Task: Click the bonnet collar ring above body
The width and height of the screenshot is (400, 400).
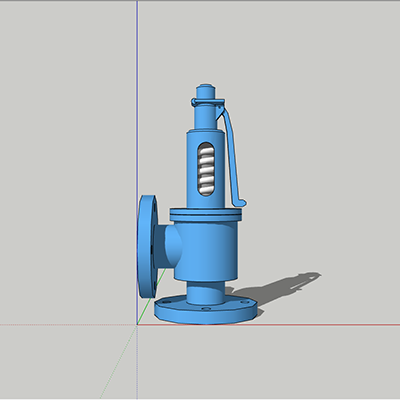Action: point(206,214)
